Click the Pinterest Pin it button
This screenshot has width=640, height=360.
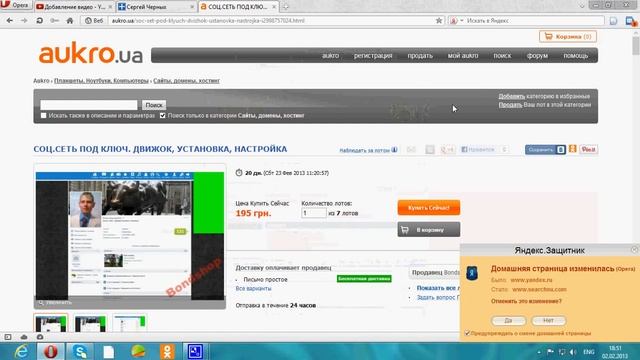click(x=589, y=150)
